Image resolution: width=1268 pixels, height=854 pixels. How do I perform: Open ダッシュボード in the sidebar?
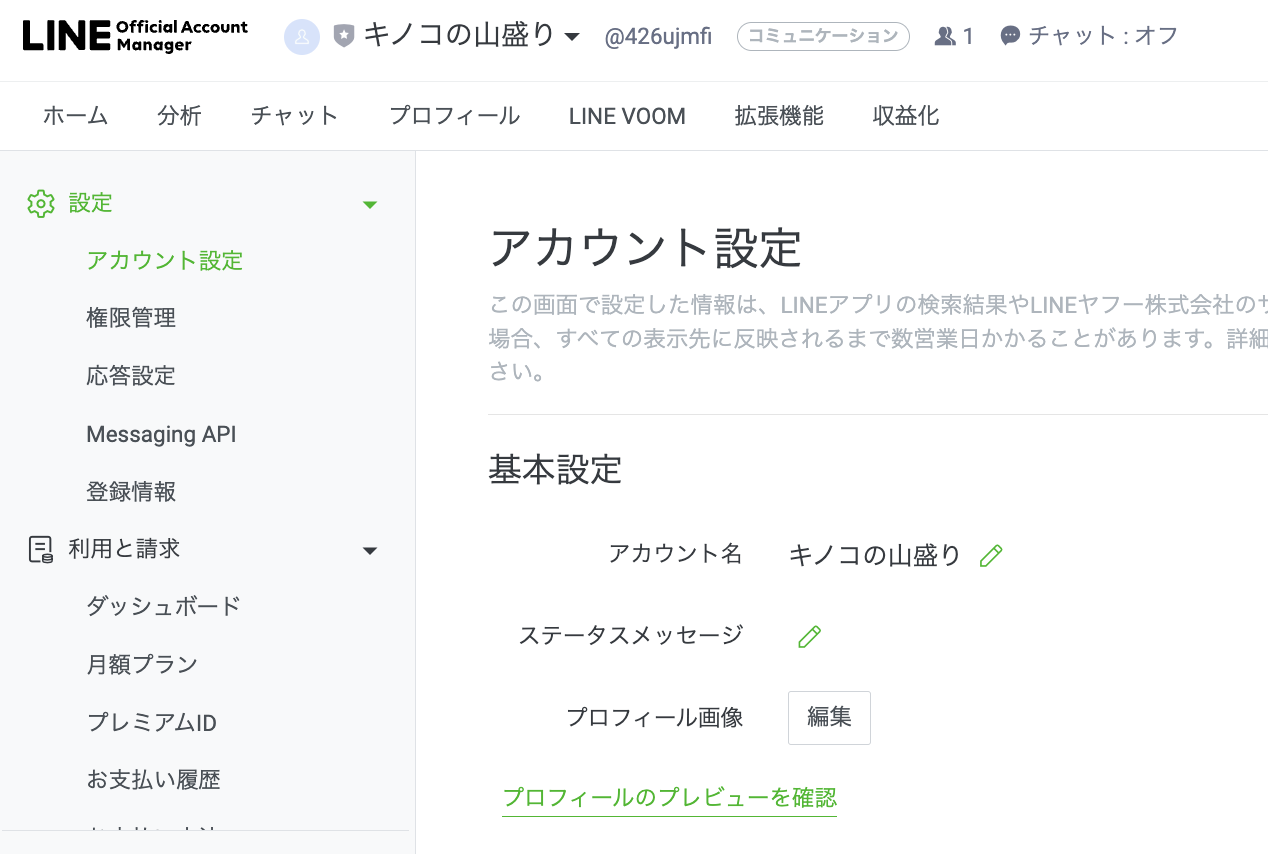[164, 606]
